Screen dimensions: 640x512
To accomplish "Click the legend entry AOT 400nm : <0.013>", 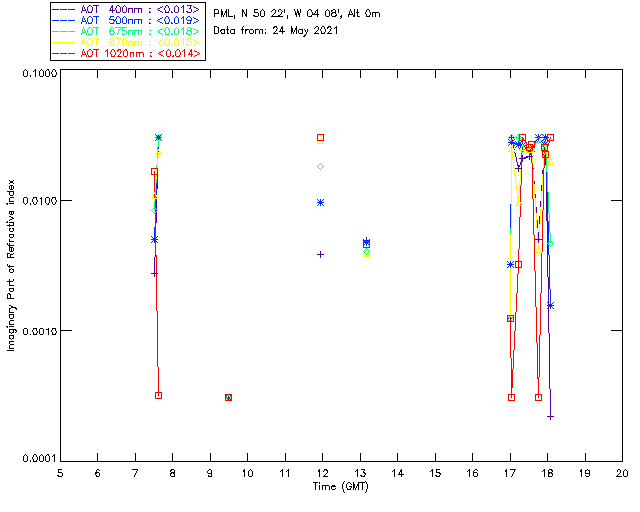I will pos(128,9).
